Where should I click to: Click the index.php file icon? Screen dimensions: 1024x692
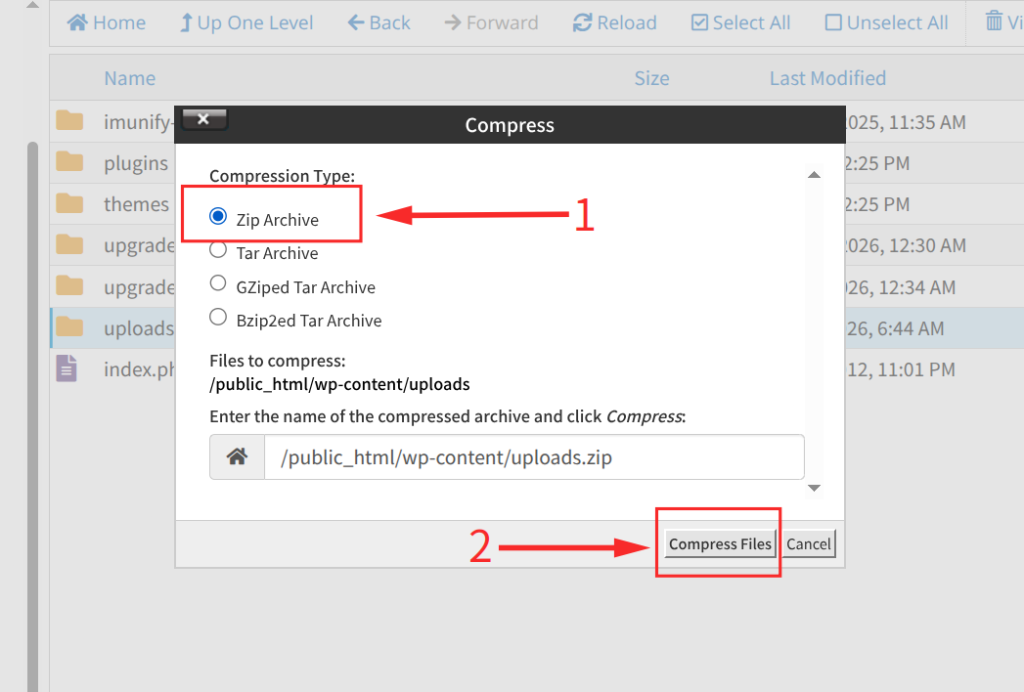tap(67, 369)
